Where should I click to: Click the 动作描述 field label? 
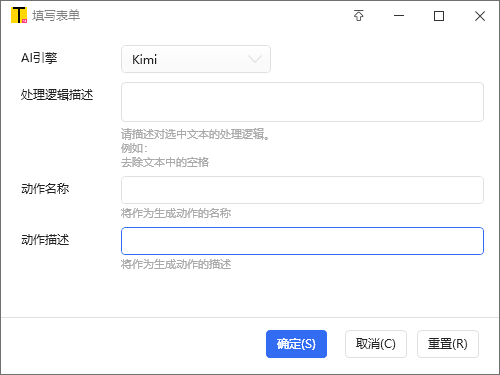click(45, 240)
